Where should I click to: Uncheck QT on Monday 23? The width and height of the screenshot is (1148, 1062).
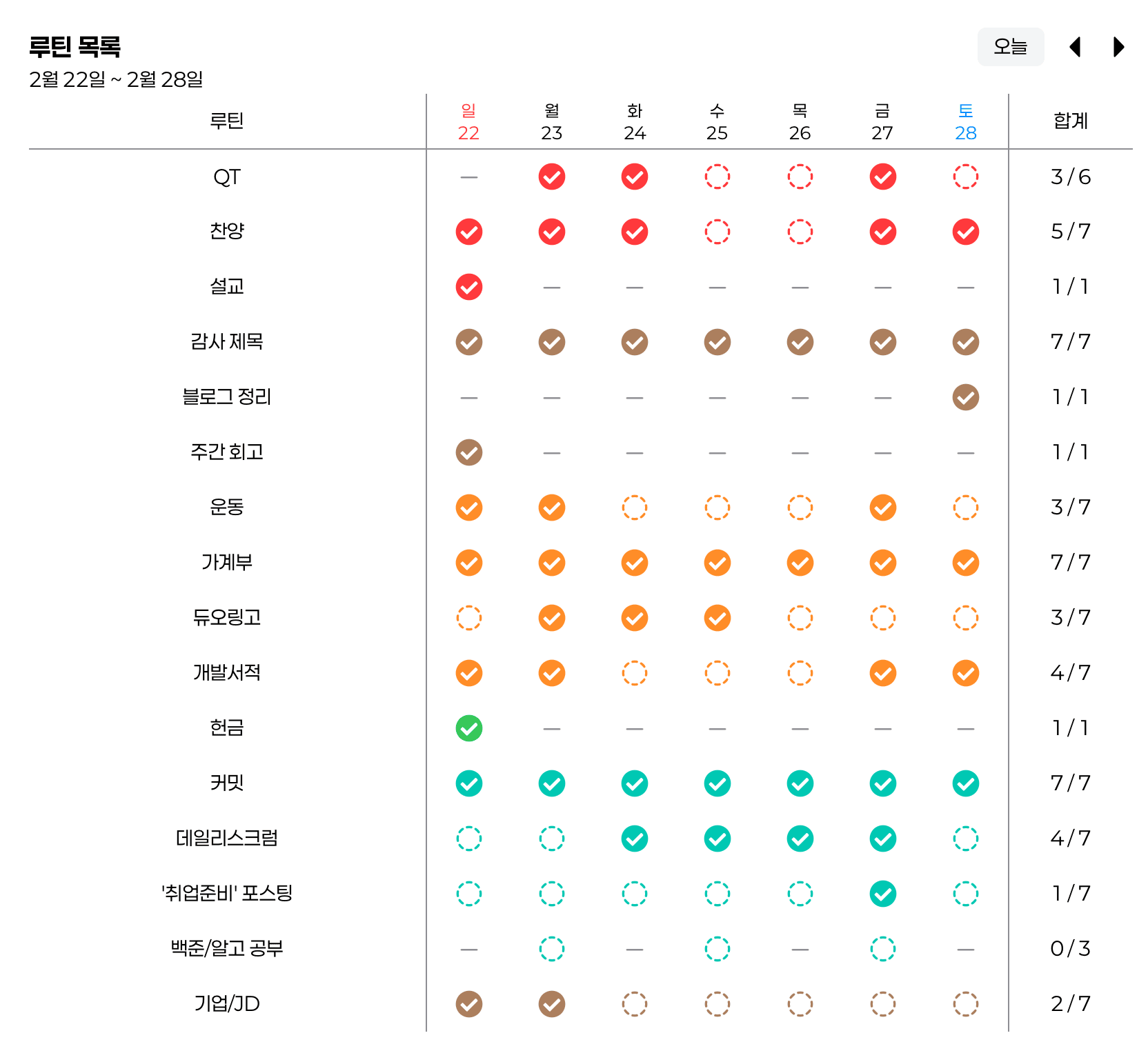(x=552, y=177)
